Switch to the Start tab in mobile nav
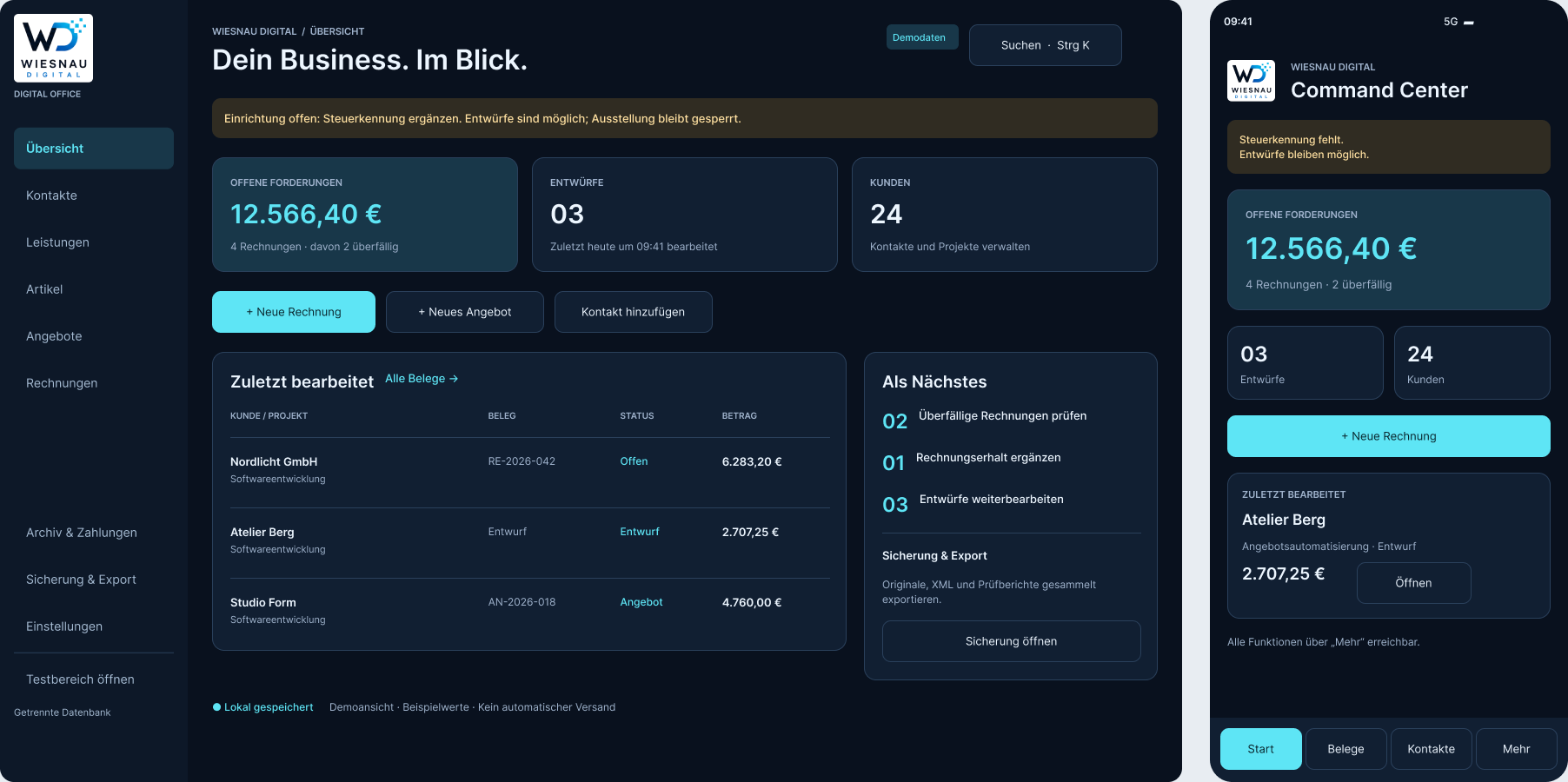 click(x=1261, y=749)
